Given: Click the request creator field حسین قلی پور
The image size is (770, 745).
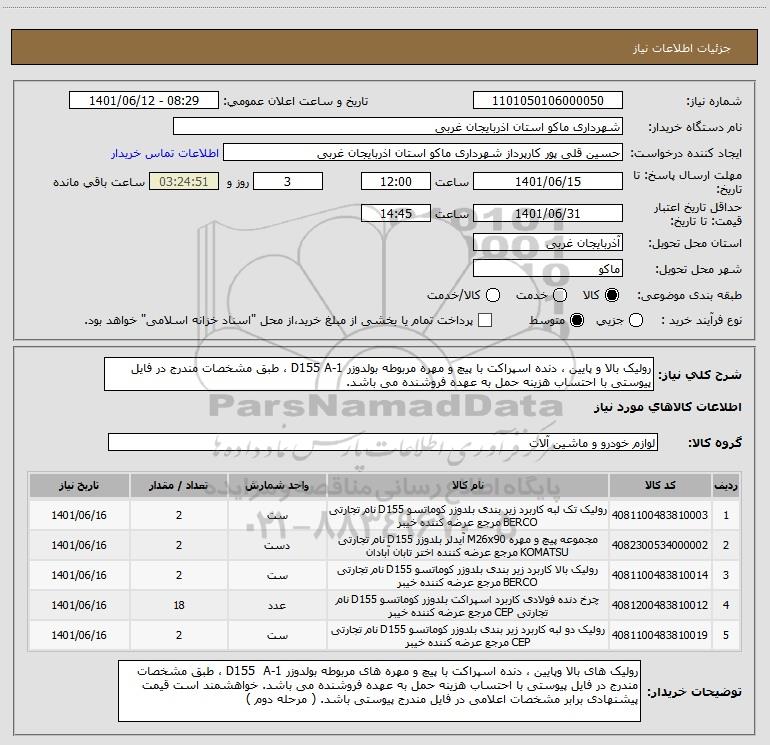Looking at the screenshot, I should pos(423,153).
